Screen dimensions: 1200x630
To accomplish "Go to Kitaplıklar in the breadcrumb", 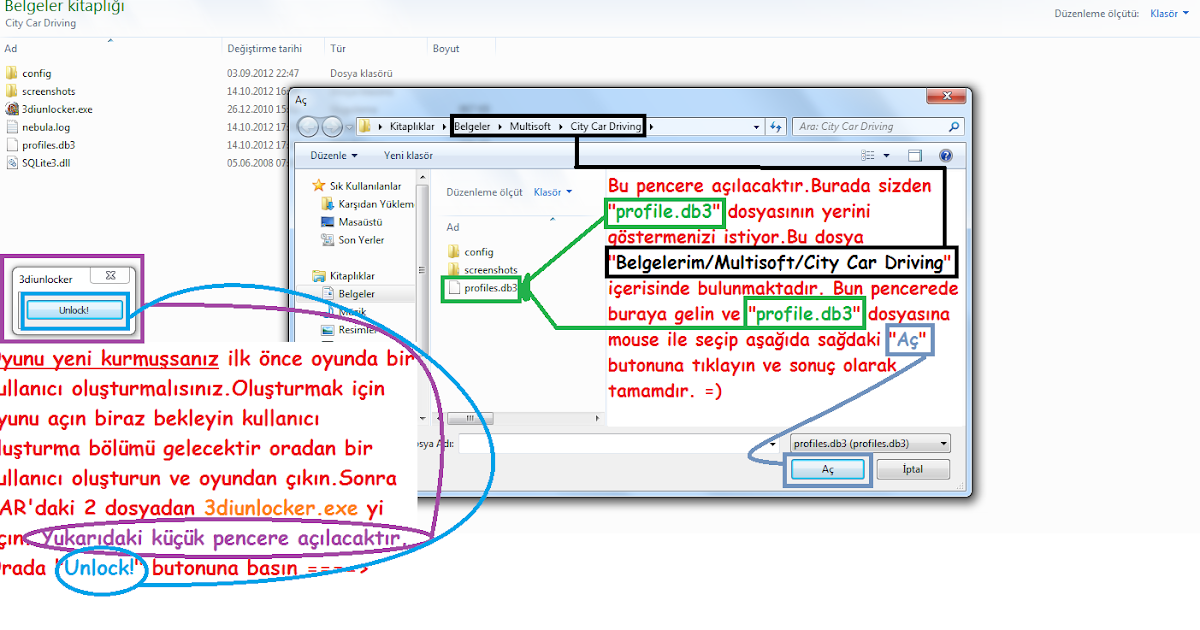I will click(x=412, y=127).
